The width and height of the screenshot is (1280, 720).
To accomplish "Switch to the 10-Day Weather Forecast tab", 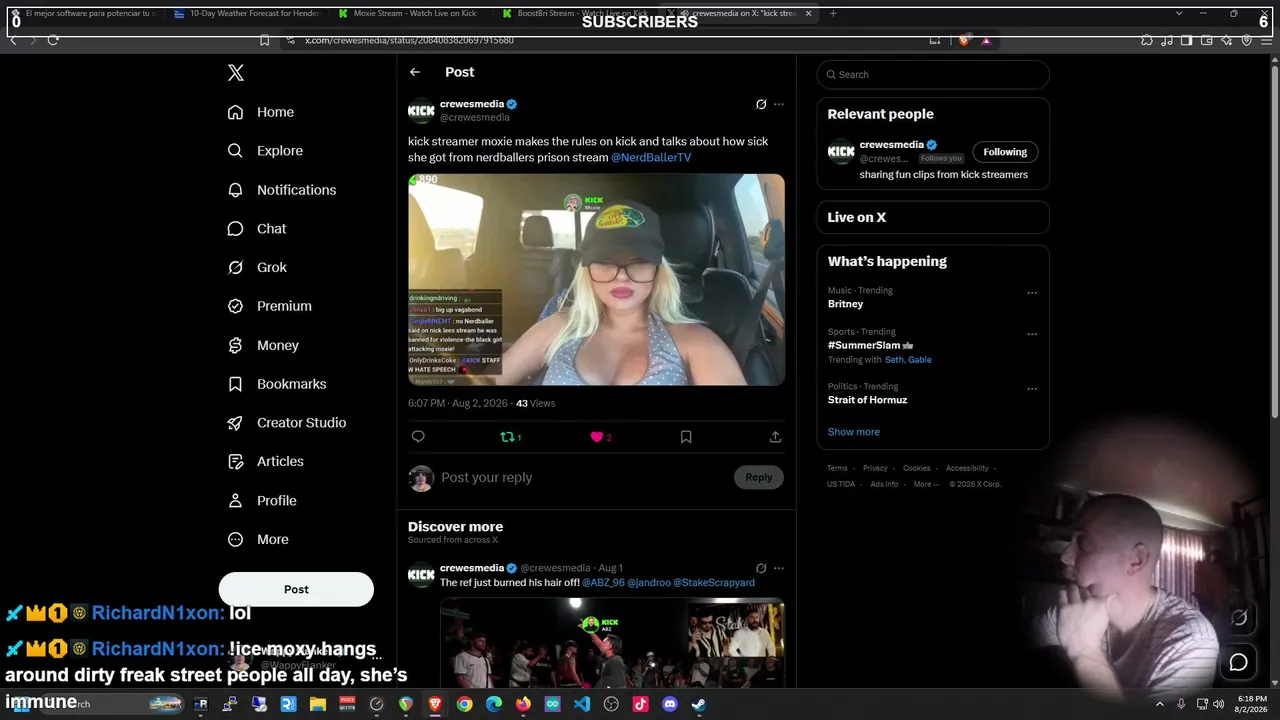I will (x=245, y=13).
